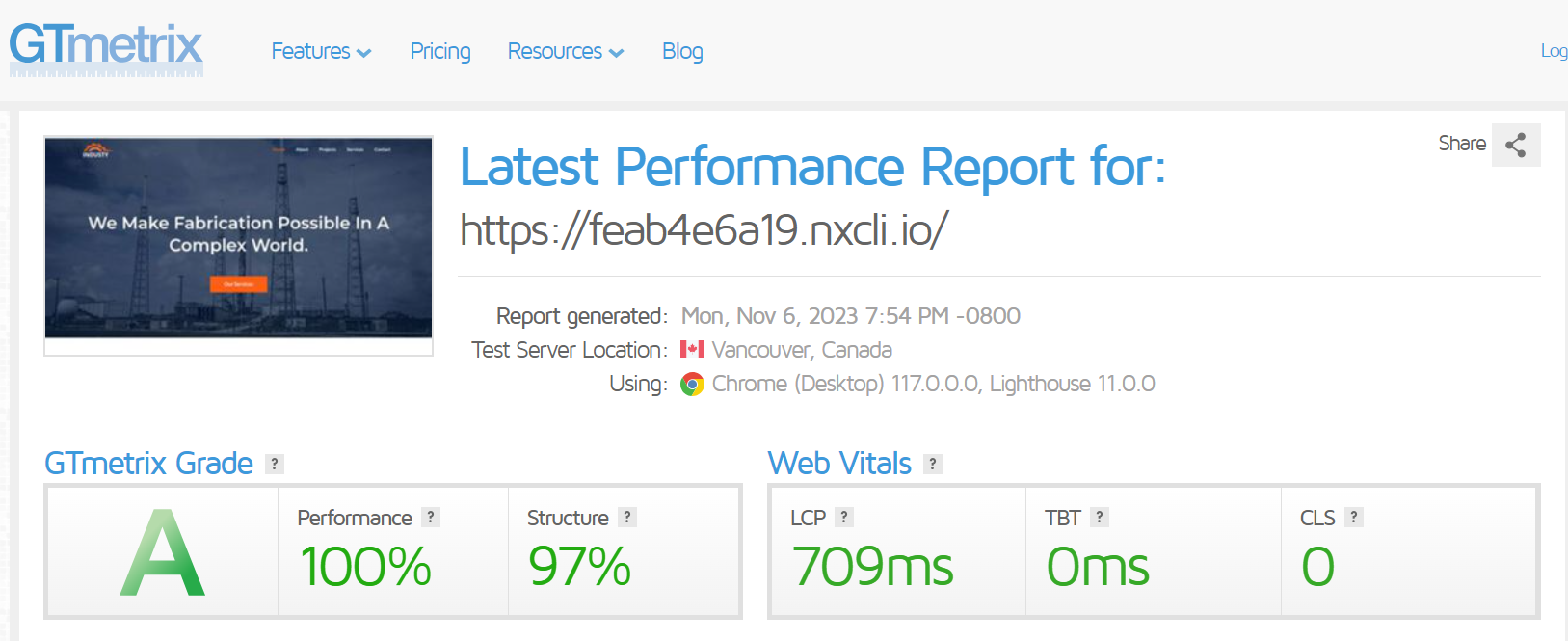Click the website screenshot thumbnail
Screen dimensions: 1568x641
click(238, 238)
